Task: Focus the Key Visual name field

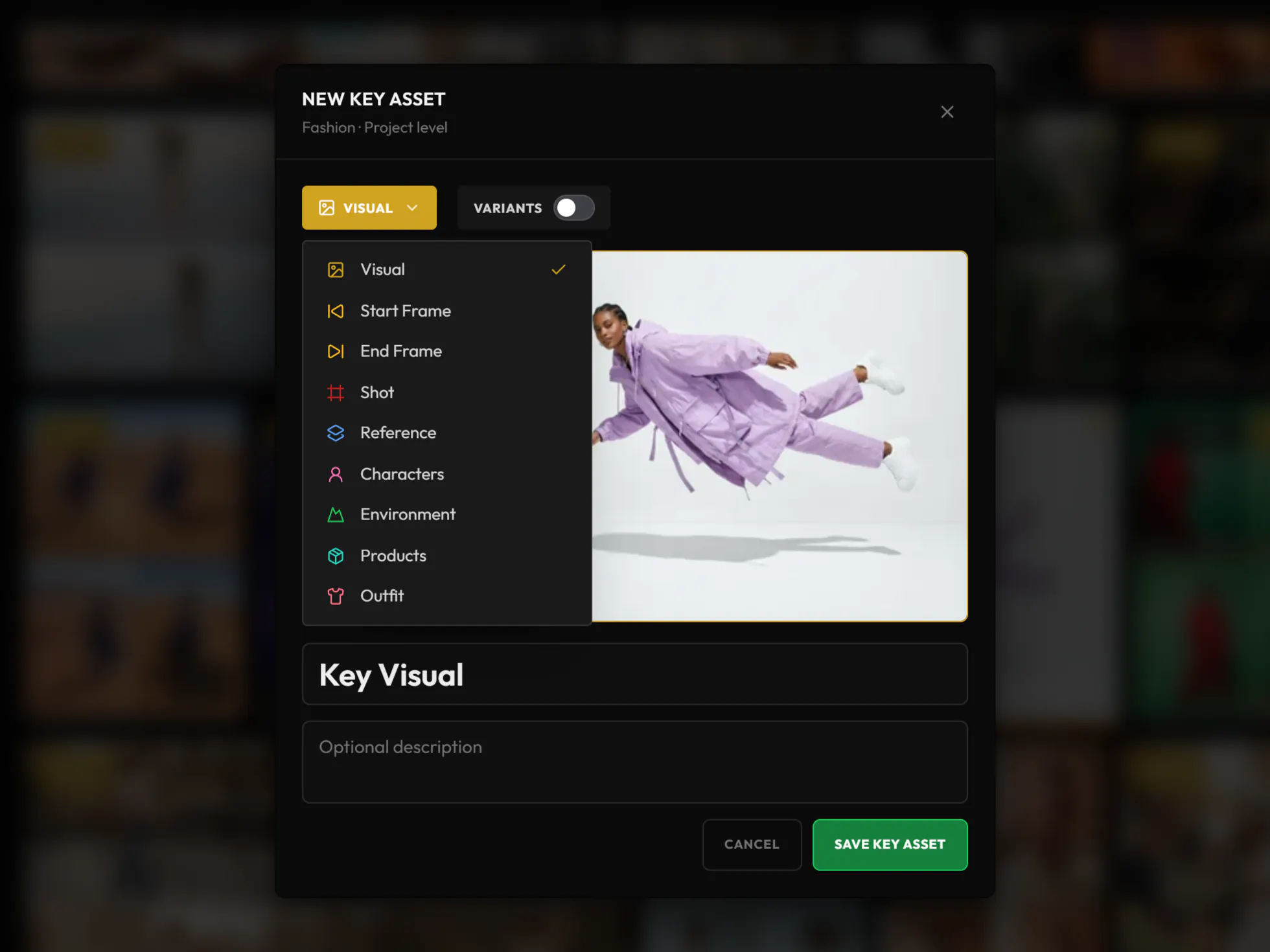Action: pyautogui.click(x=635, y=674)
